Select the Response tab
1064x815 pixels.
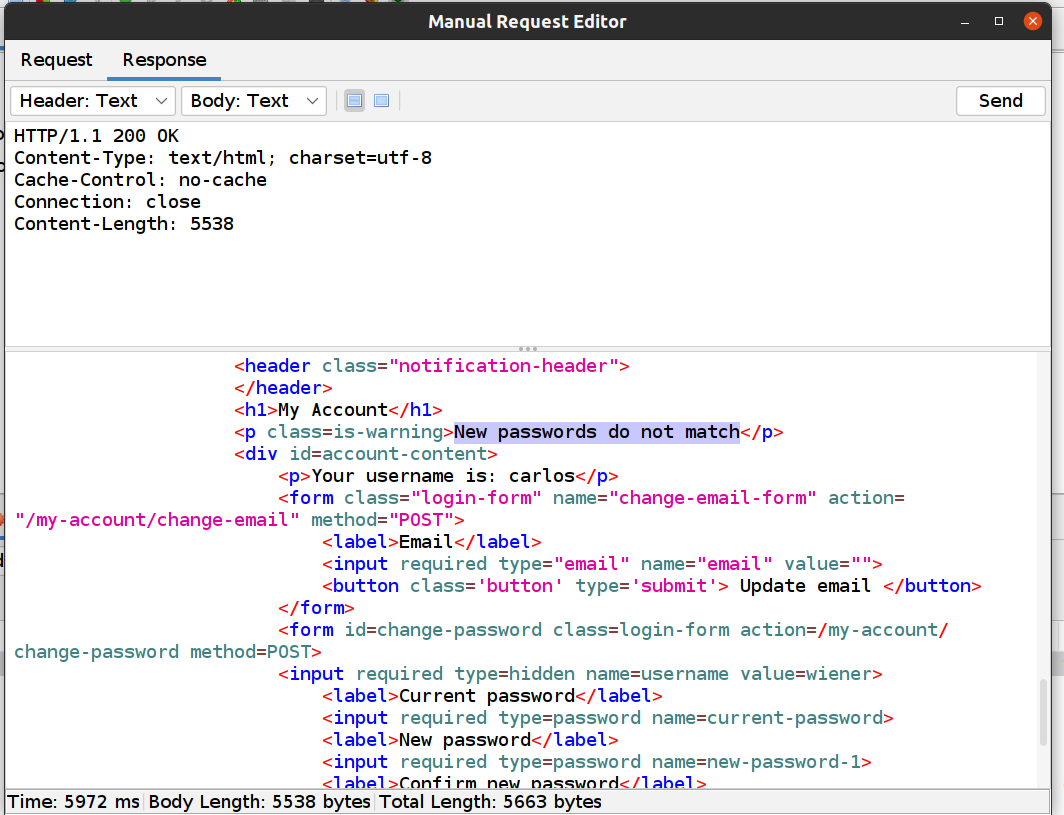(x=164, y=60)
